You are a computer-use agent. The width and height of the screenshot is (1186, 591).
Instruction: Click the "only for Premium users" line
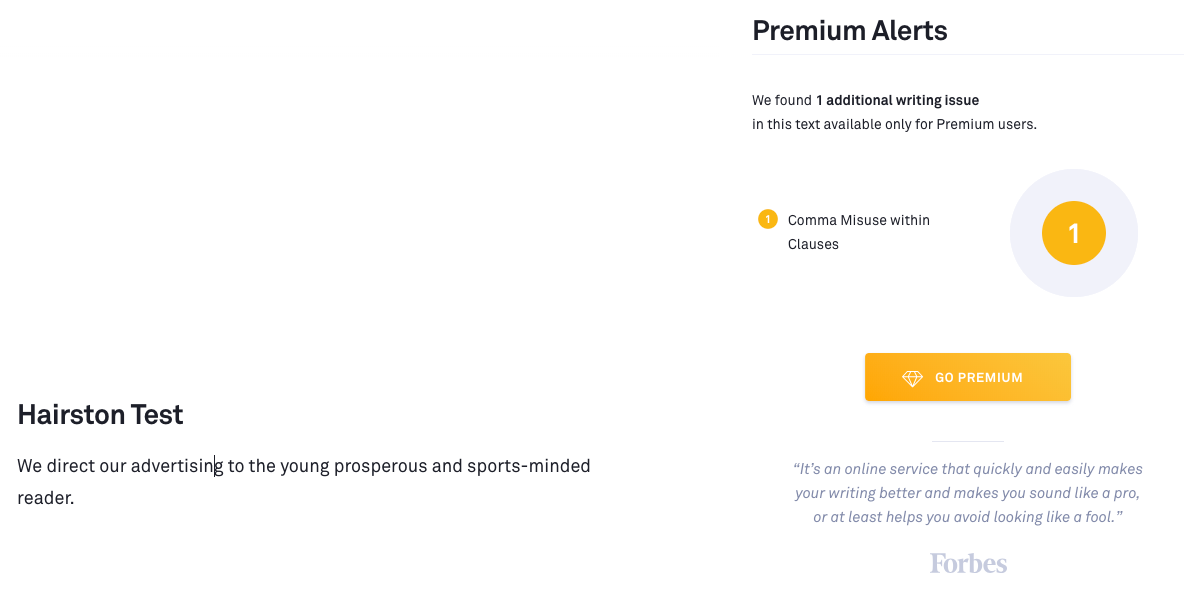click(894, 125)
